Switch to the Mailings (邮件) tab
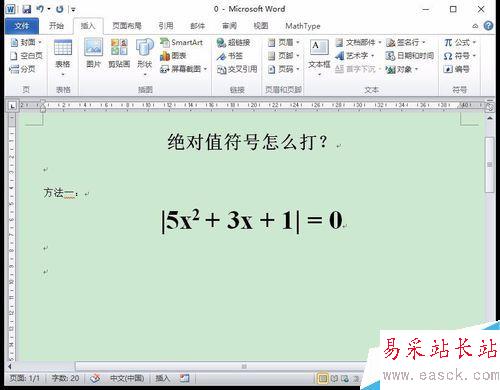Image resolution: width=500 pixels, height=390 pixels. pos(197,26)
